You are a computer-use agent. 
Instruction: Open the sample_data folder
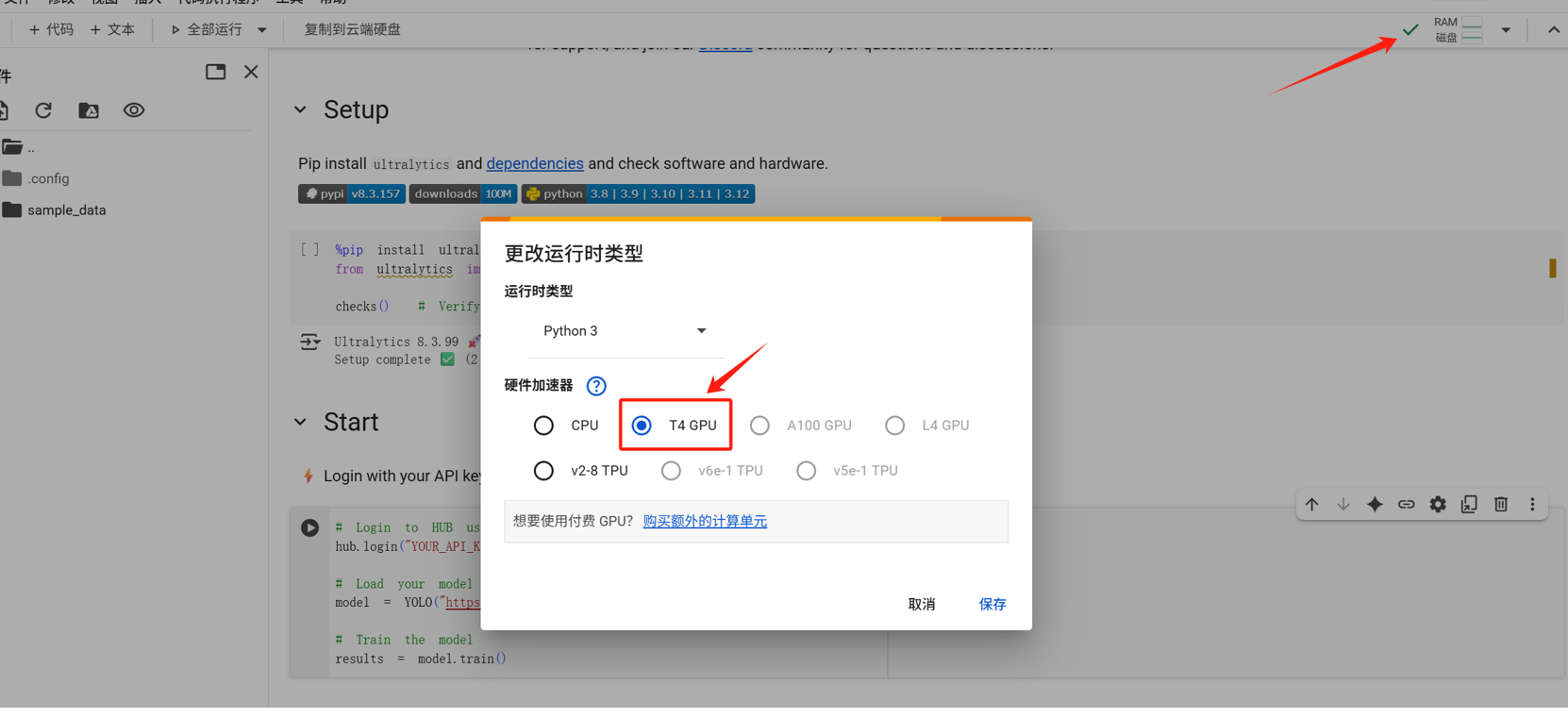pos(54,209)
